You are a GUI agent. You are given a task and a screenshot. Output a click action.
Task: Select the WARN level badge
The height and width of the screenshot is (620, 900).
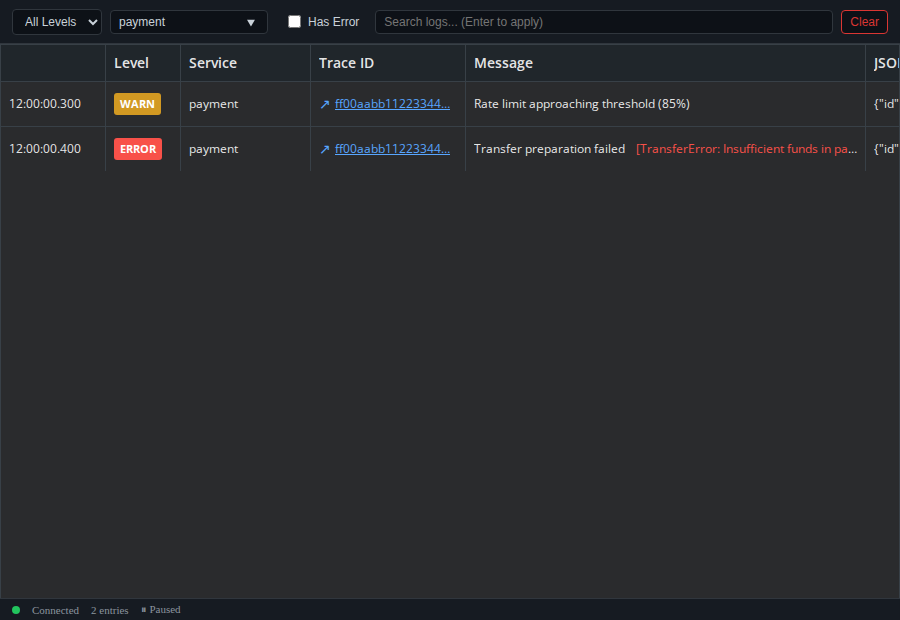137,104
